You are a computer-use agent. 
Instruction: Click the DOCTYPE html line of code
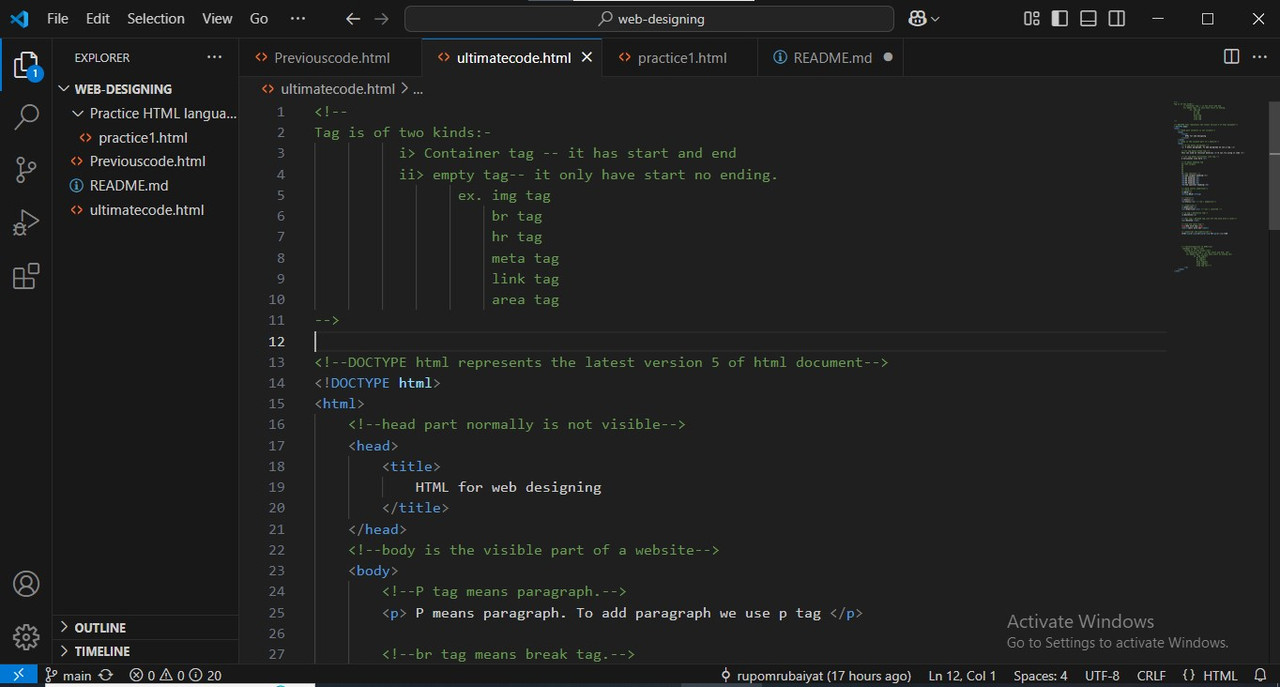pos(377,383)
